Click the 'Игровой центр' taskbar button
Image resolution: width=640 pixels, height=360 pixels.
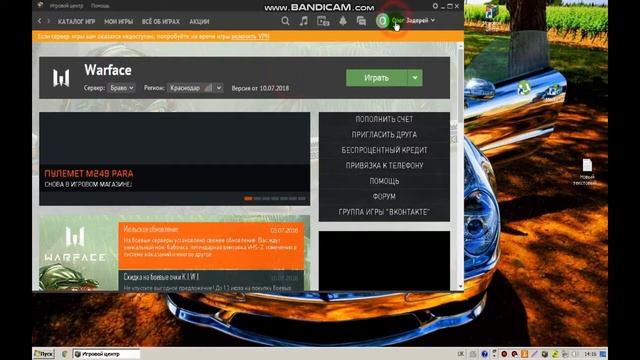tap(106, 354)
